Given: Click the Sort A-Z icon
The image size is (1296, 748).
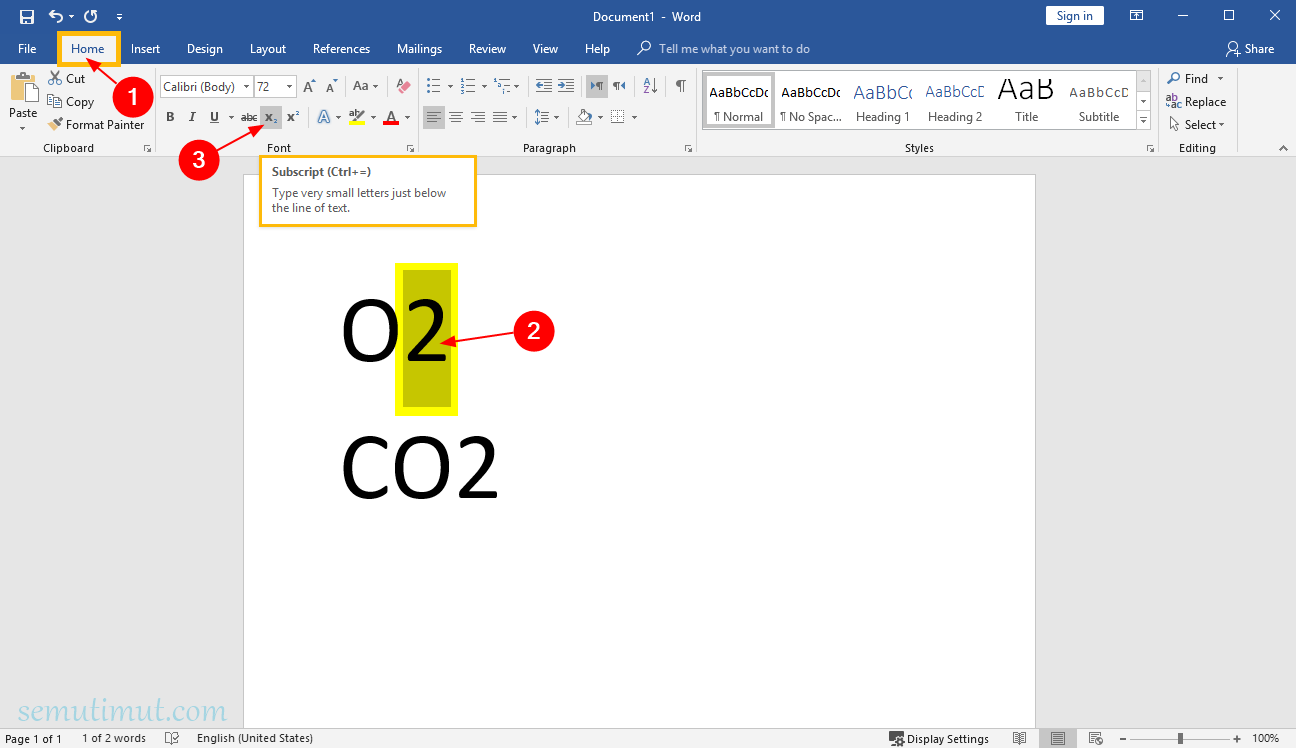Looking at the screenshot, I should click(x=649, y=86).
